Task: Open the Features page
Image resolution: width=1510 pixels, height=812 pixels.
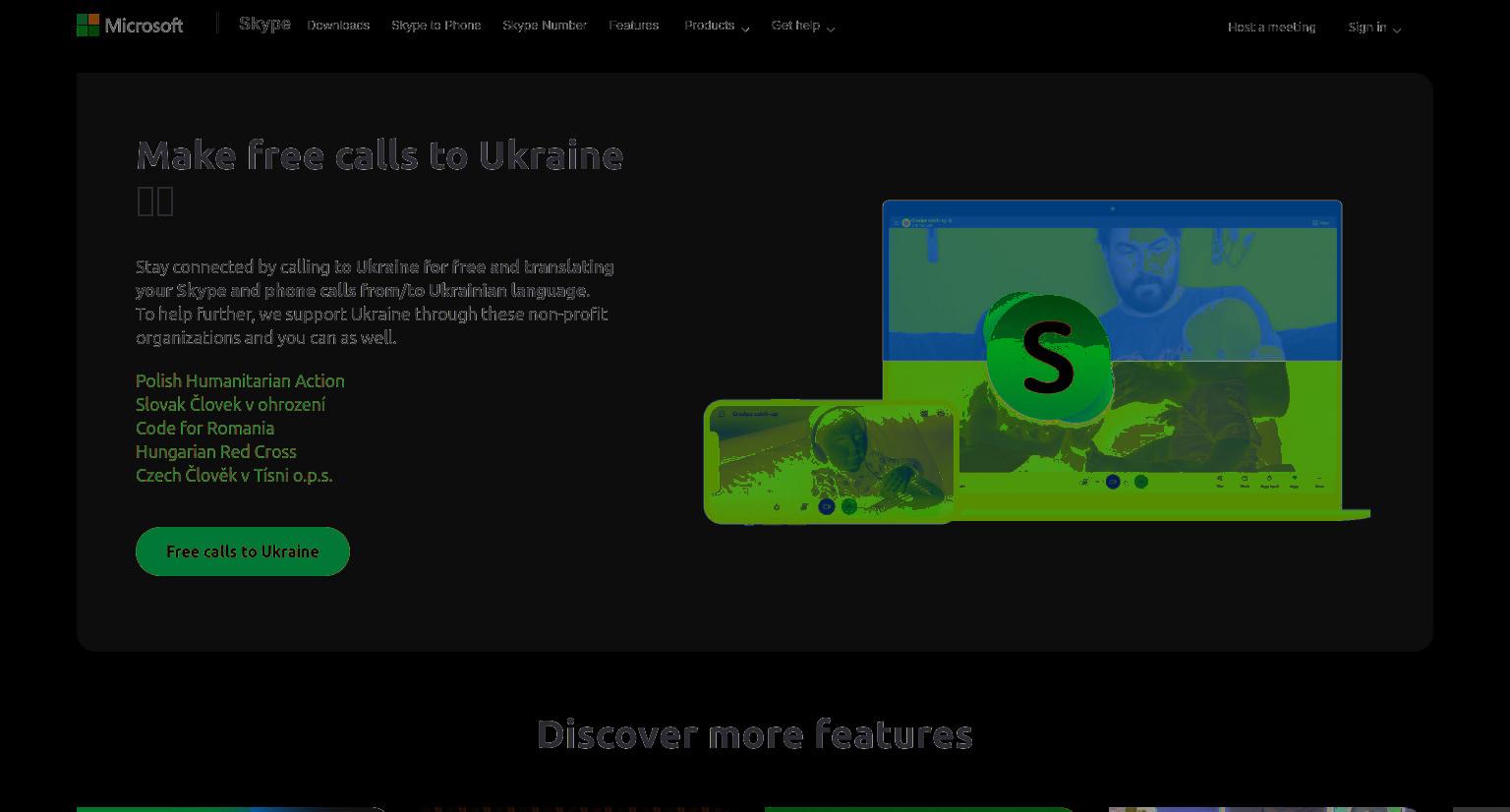Action: pos(634,26)
